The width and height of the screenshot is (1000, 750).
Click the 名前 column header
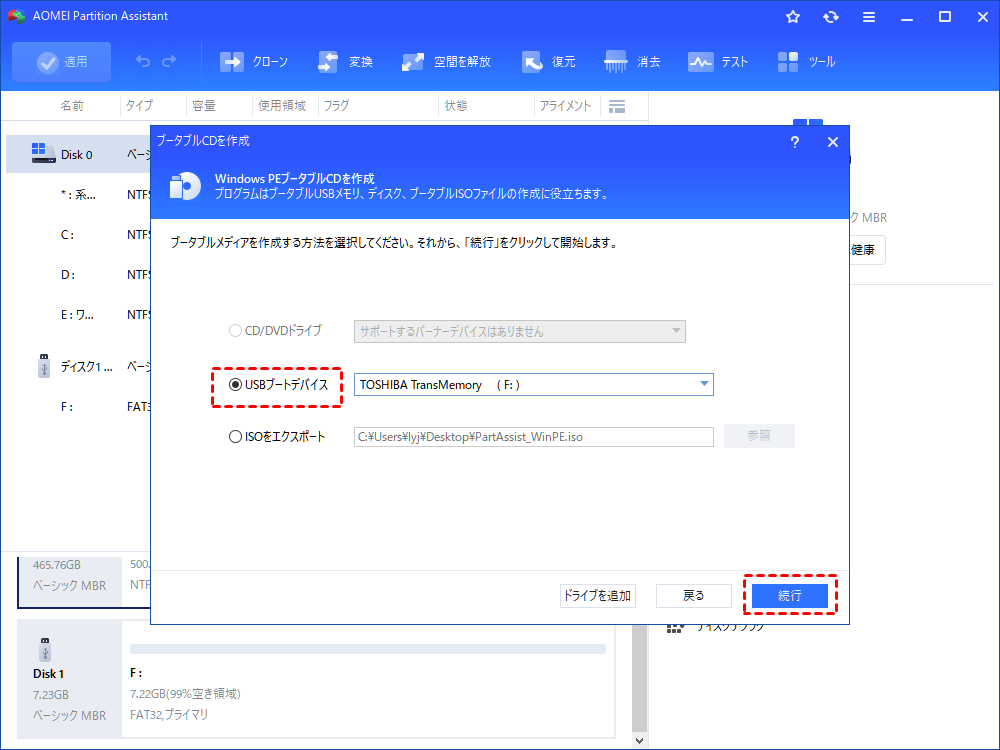coord(72,106)
